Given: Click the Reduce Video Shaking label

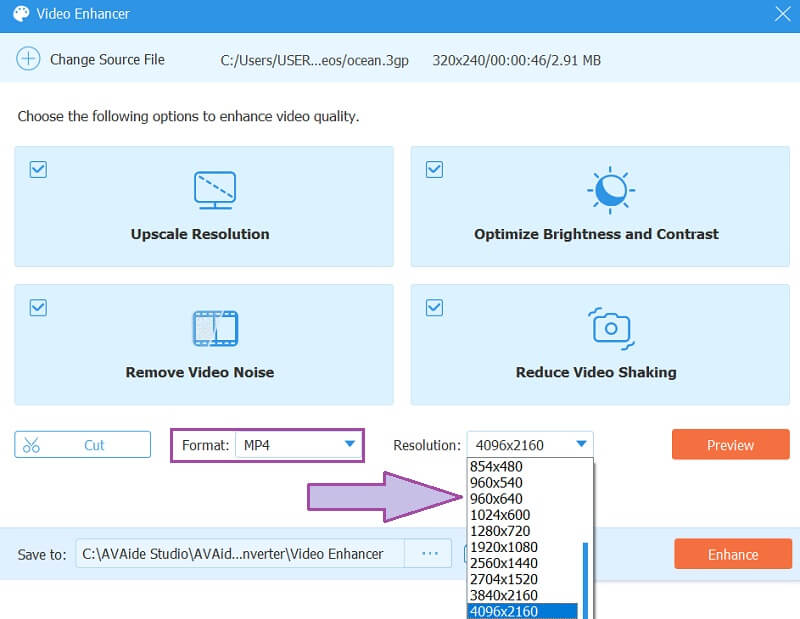Looking at the screenshot, I should coord(596,373).
